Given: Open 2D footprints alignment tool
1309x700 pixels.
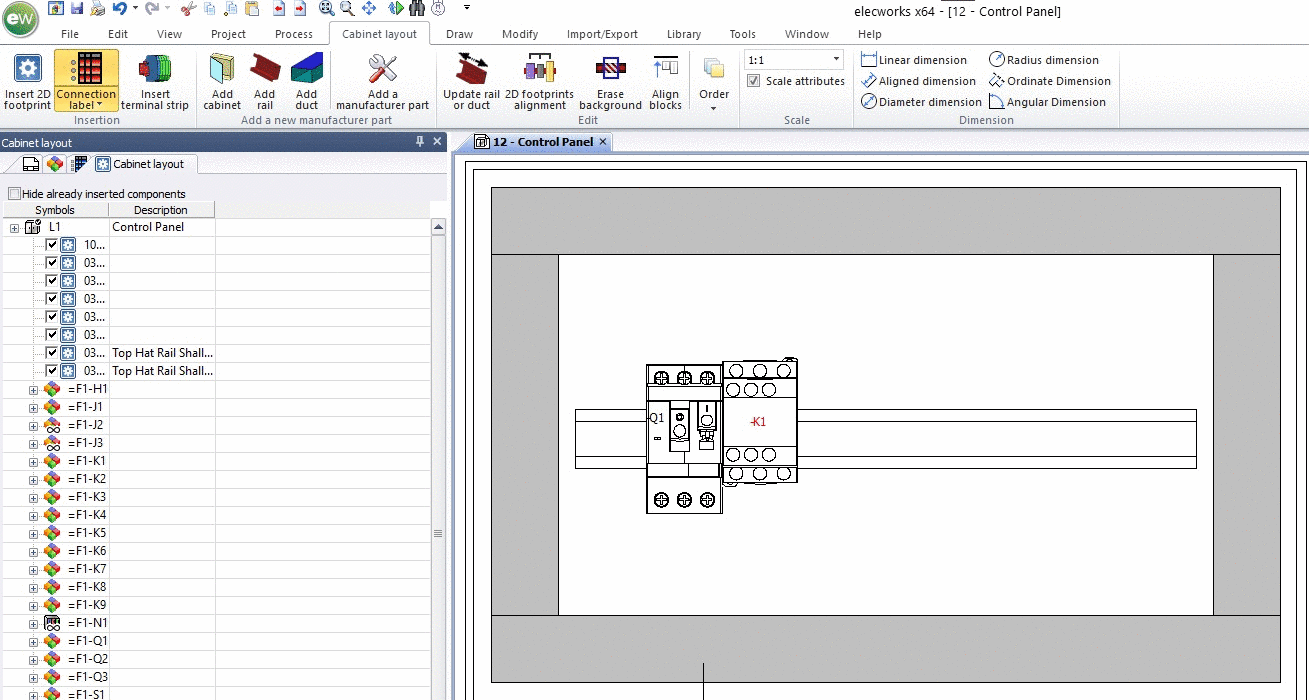Looking at the screenshot, I should 539,81.
